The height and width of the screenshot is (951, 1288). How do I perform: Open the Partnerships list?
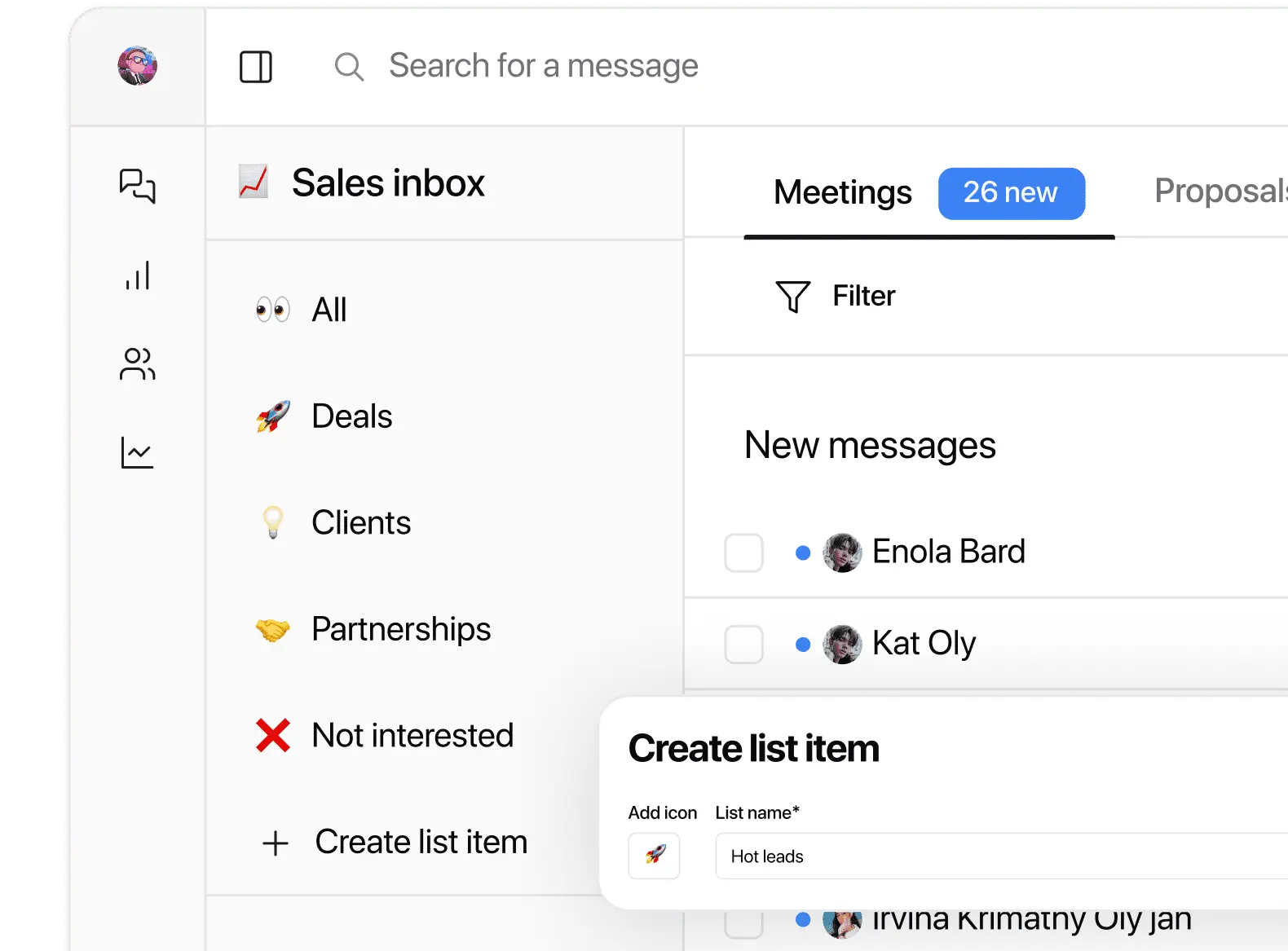pos(401,629)
